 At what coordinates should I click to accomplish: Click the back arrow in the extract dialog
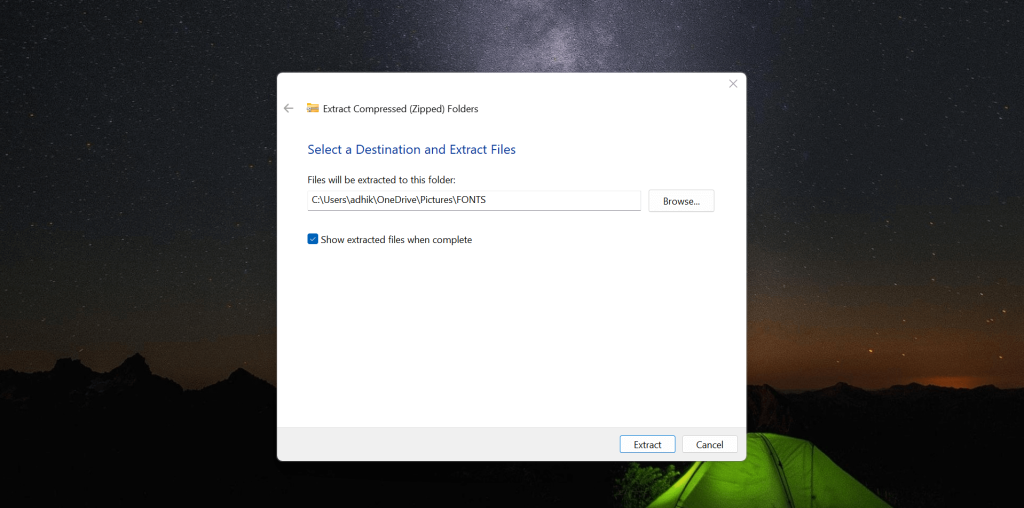289,108
